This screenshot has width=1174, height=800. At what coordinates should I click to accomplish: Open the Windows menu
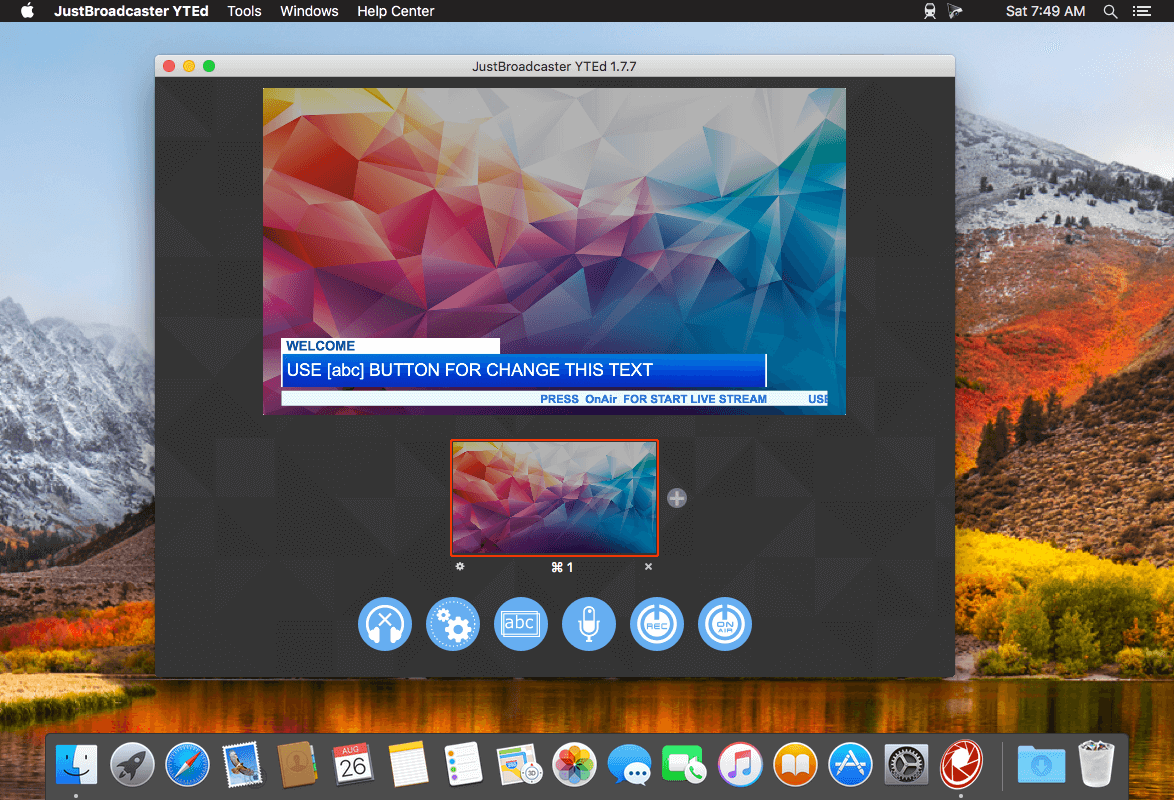pos(309,11)
